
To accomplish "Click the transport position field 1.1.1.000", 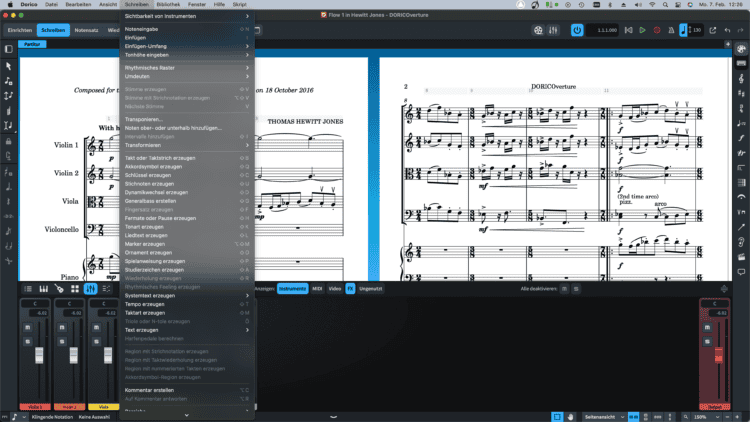I will (x=603, y=30).
